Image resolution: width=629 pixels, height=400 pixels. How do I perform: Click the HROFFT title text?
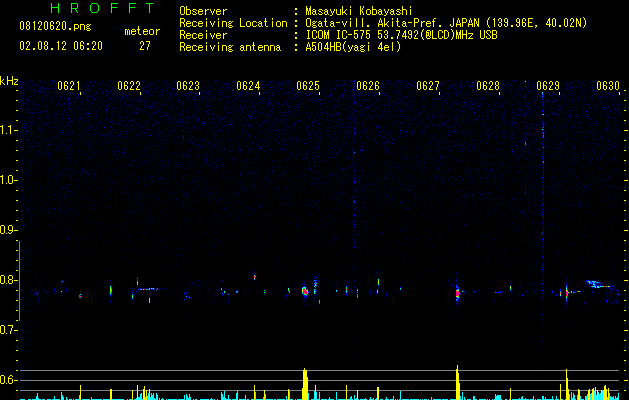(102, 8)
